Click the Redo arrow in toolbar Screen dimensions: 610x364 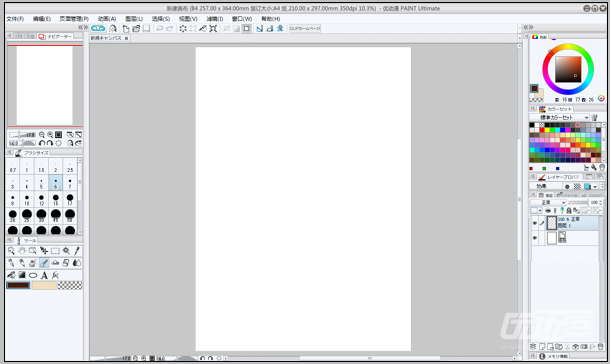pos(170,28)
